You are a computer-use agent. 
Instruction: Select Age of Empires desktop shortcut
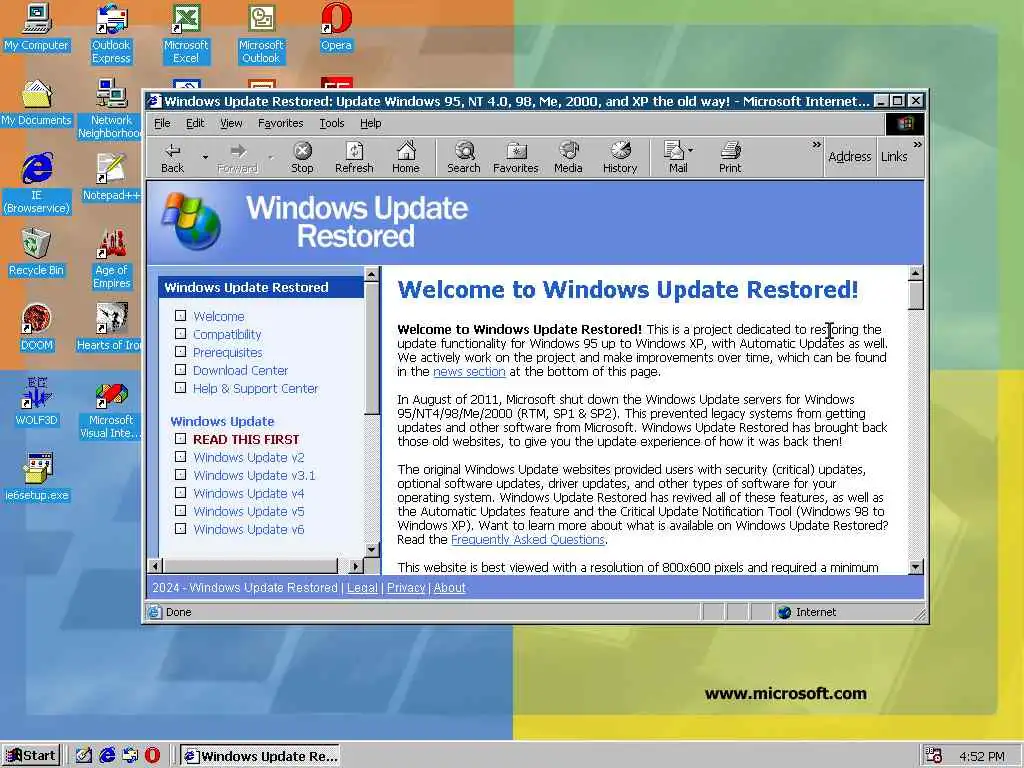(x=112, y=259)
